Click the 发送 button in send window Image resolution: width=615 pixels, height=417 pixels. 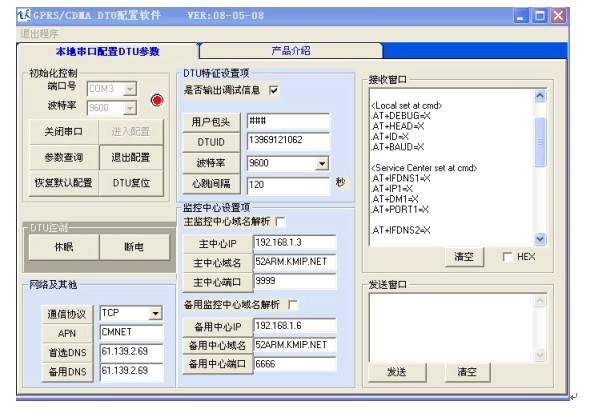pyautogui.click(x=396, y=371)
